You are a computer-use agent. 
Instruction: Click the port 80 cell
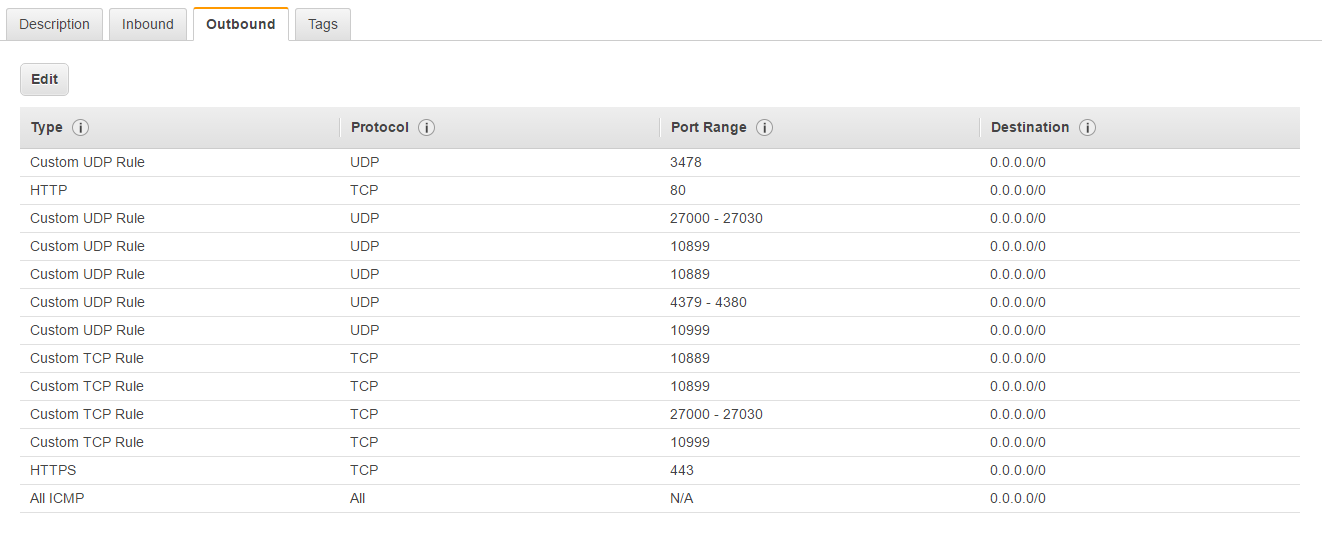click(678, 190)
